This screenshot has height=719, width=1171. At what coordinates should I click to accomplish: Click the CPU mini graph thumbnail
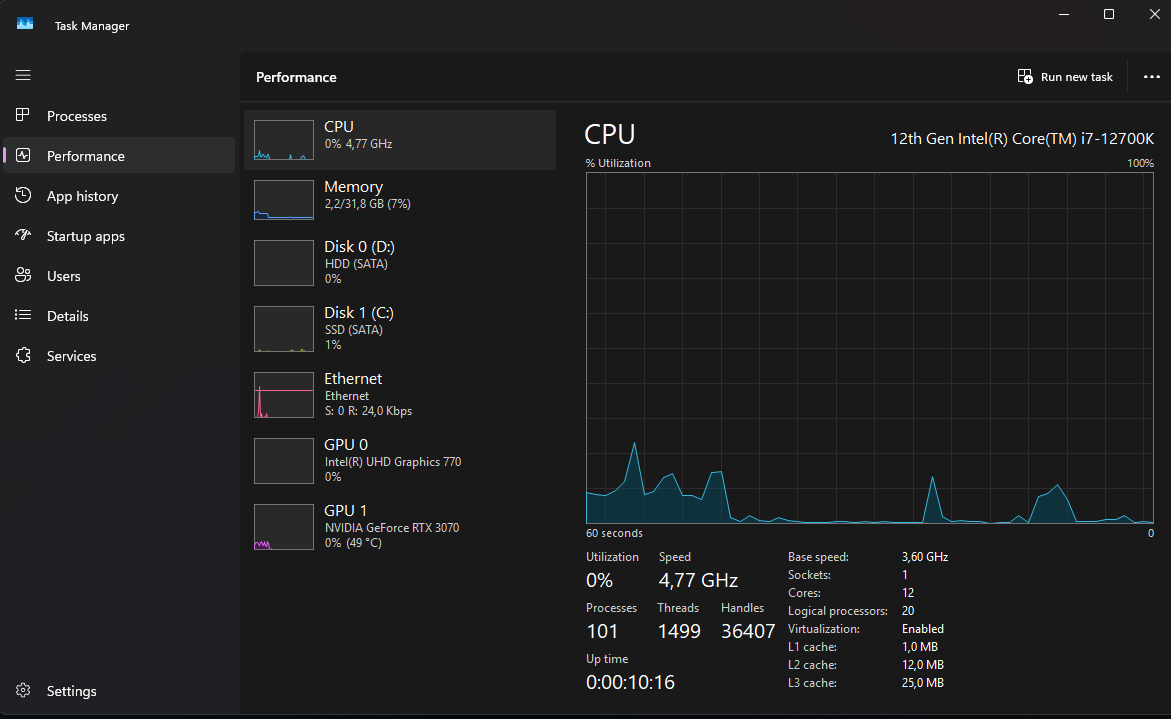click(x=284, y=140)
